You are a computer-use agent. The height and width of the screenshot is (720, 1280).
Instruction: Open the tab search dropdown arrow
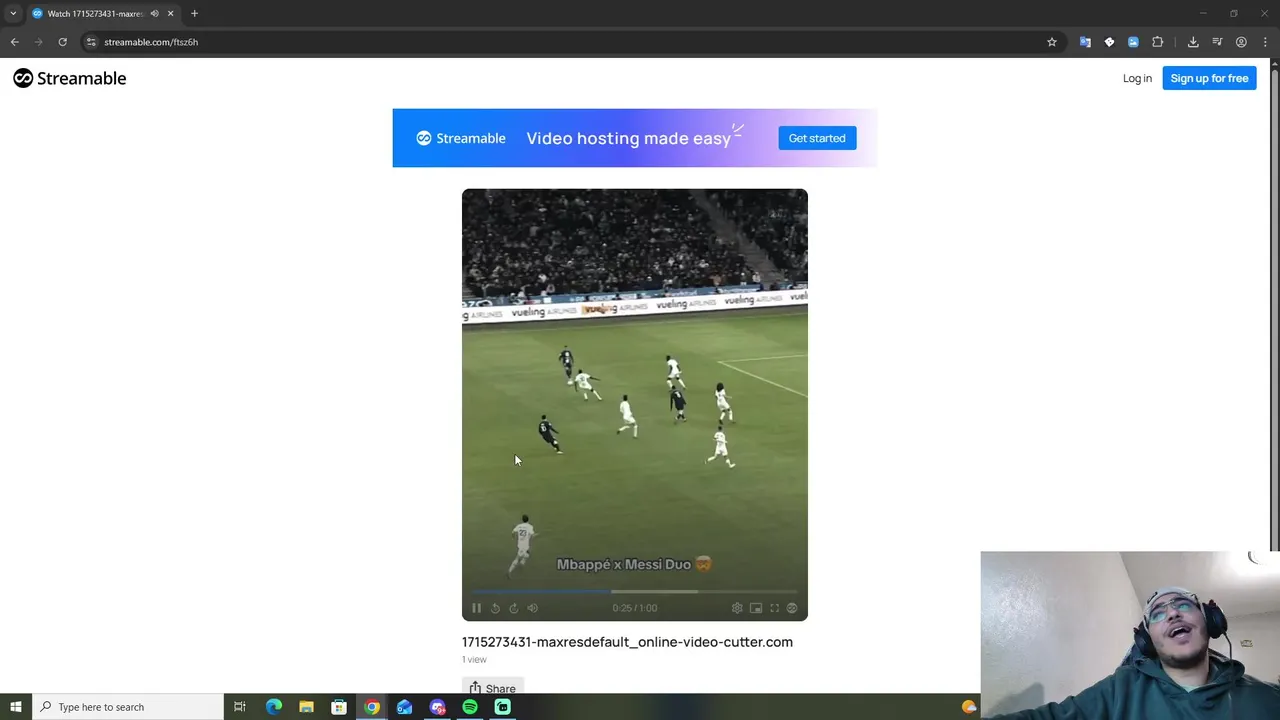tap(13, 13)
